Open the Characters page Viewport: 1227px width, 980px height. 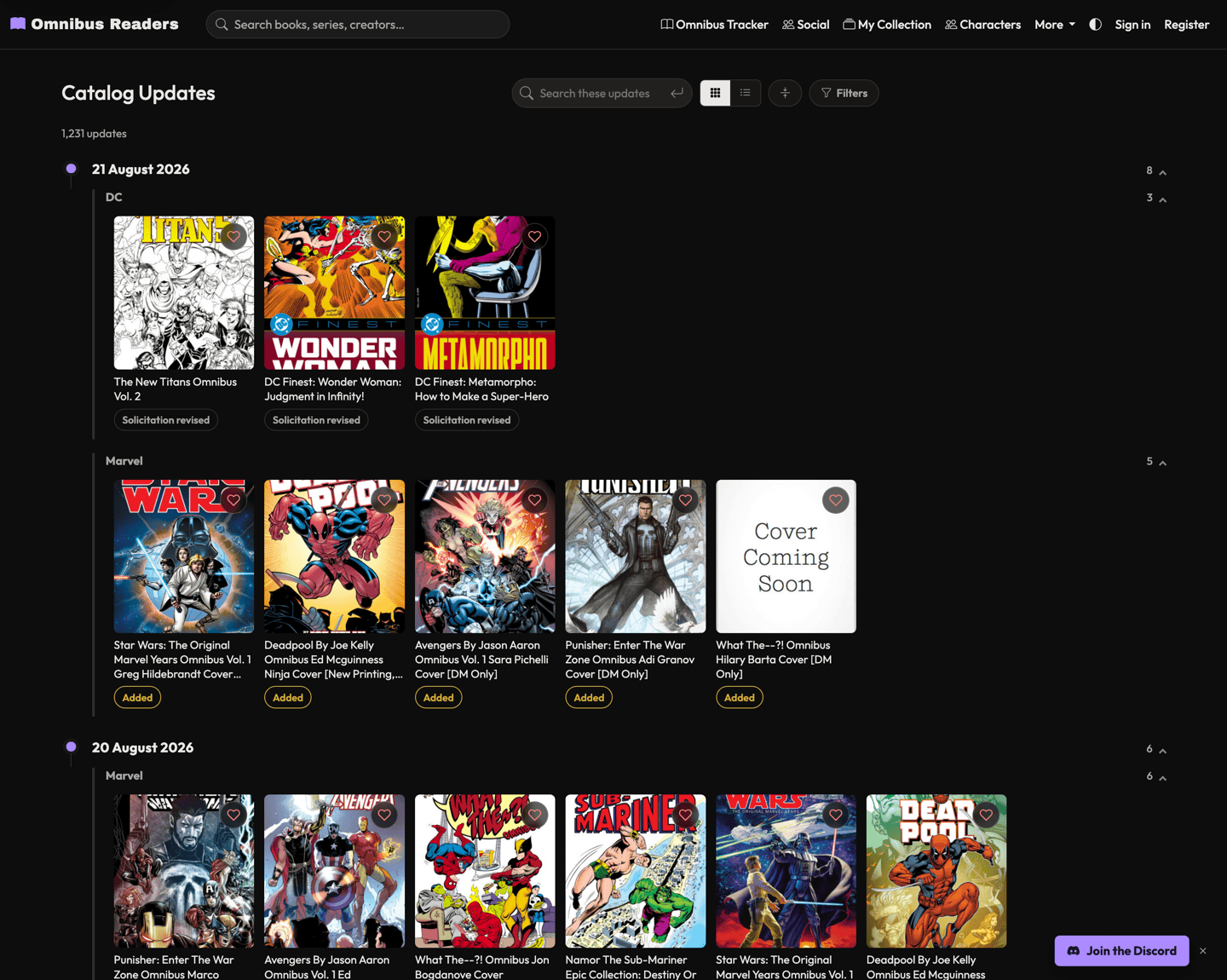tap(982, 25)
